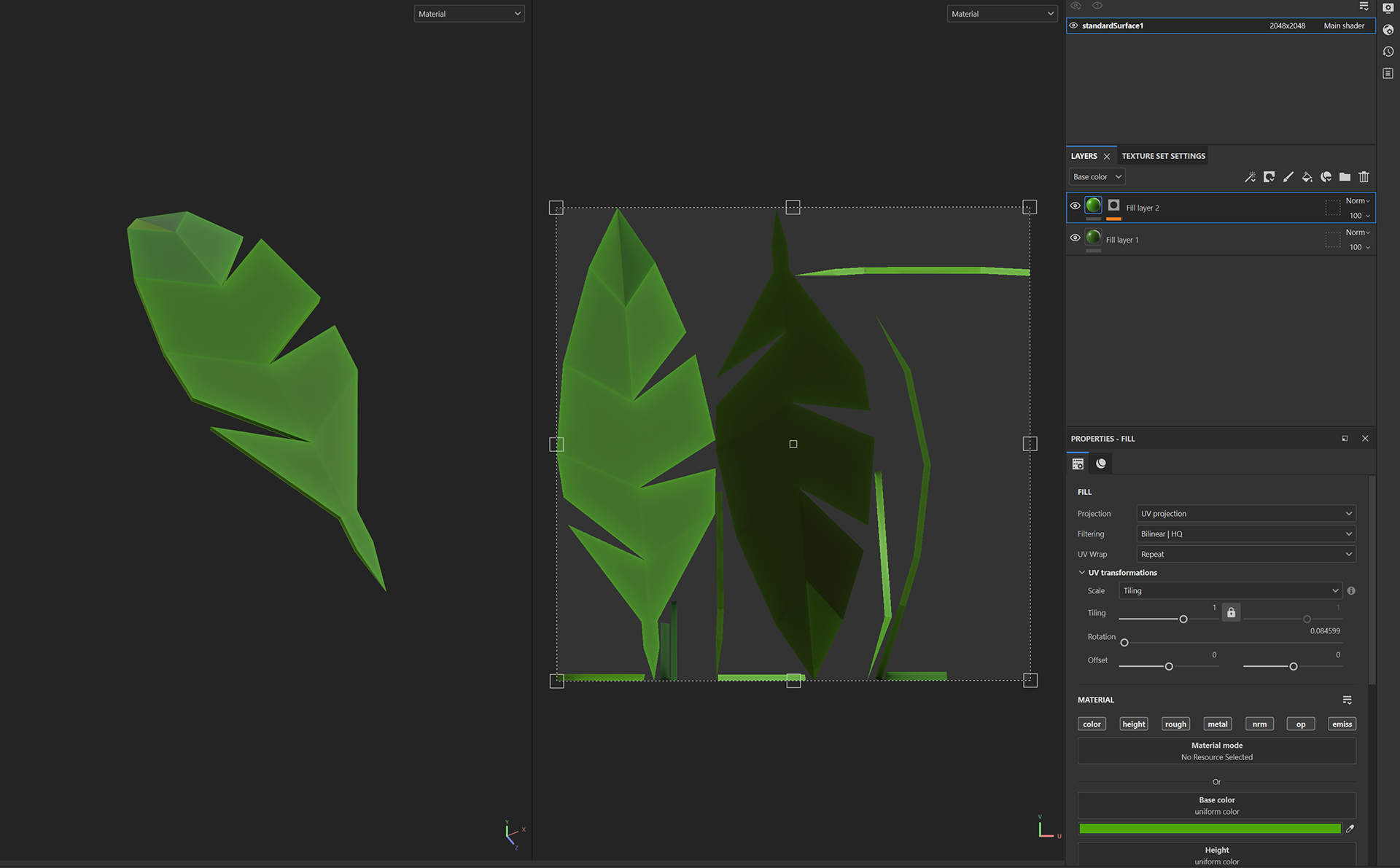
Task: Add a fill layer with bucket icon
Action: (x=1307, y=177)
